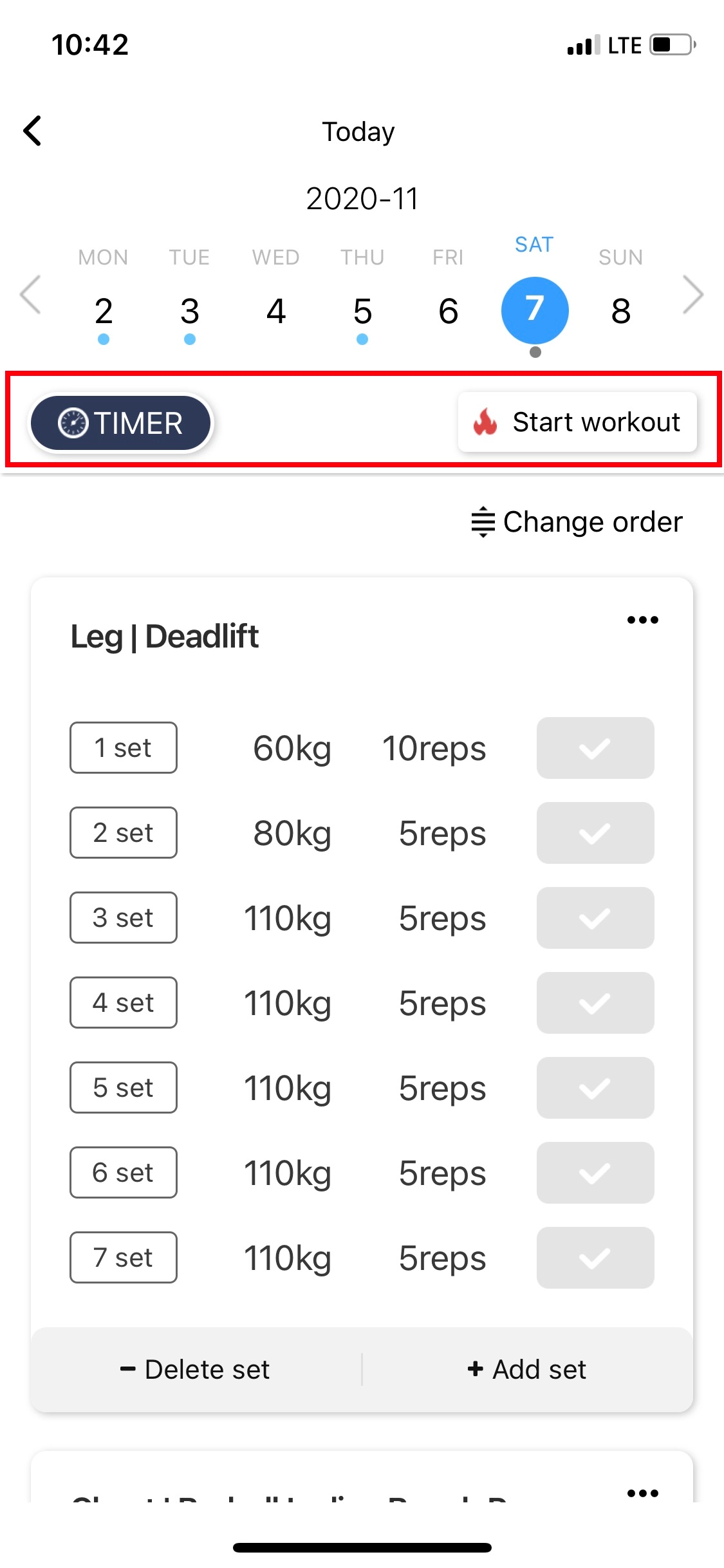This screenshot has height=1568, width=724.
Task: Toggle completion of 7 set checkmark
Action: point(595,1258)
